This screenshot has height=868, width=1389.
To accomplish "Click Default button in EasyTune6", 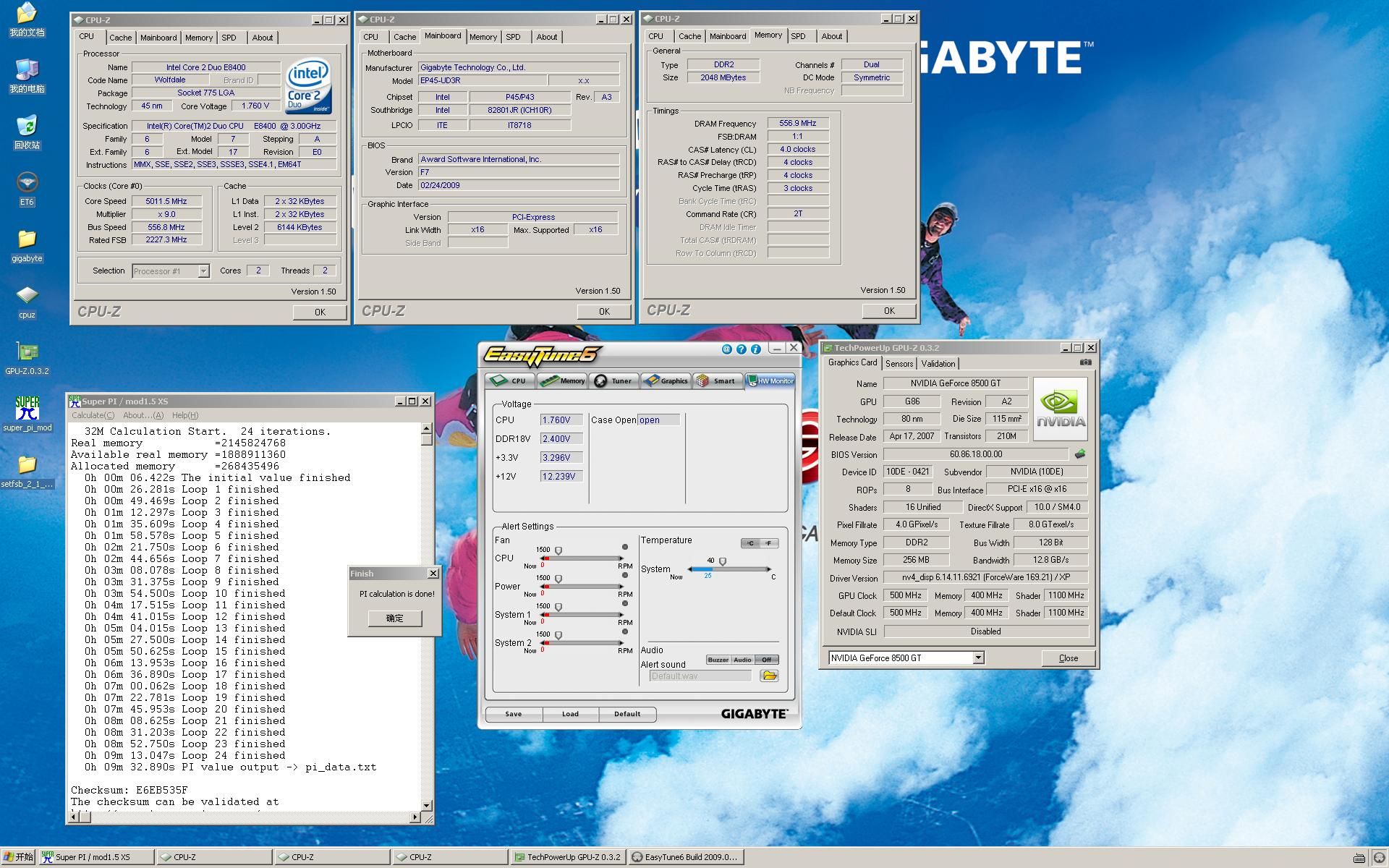I will tap(627, 714).
